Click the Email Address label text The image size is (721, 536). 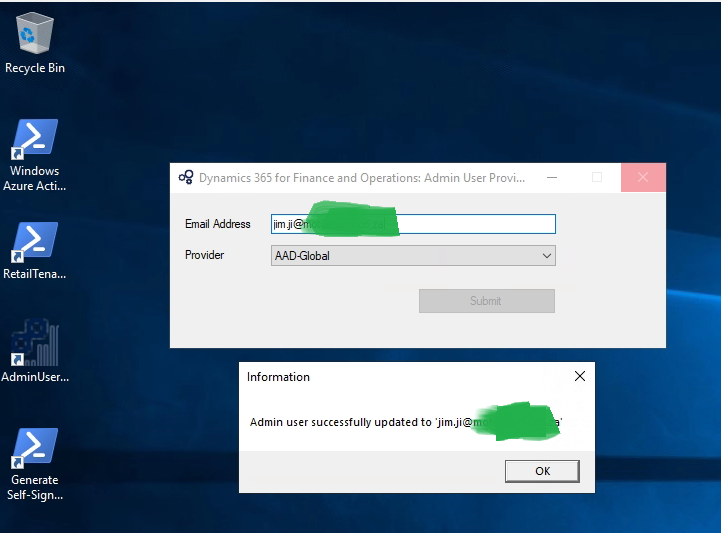217,224
